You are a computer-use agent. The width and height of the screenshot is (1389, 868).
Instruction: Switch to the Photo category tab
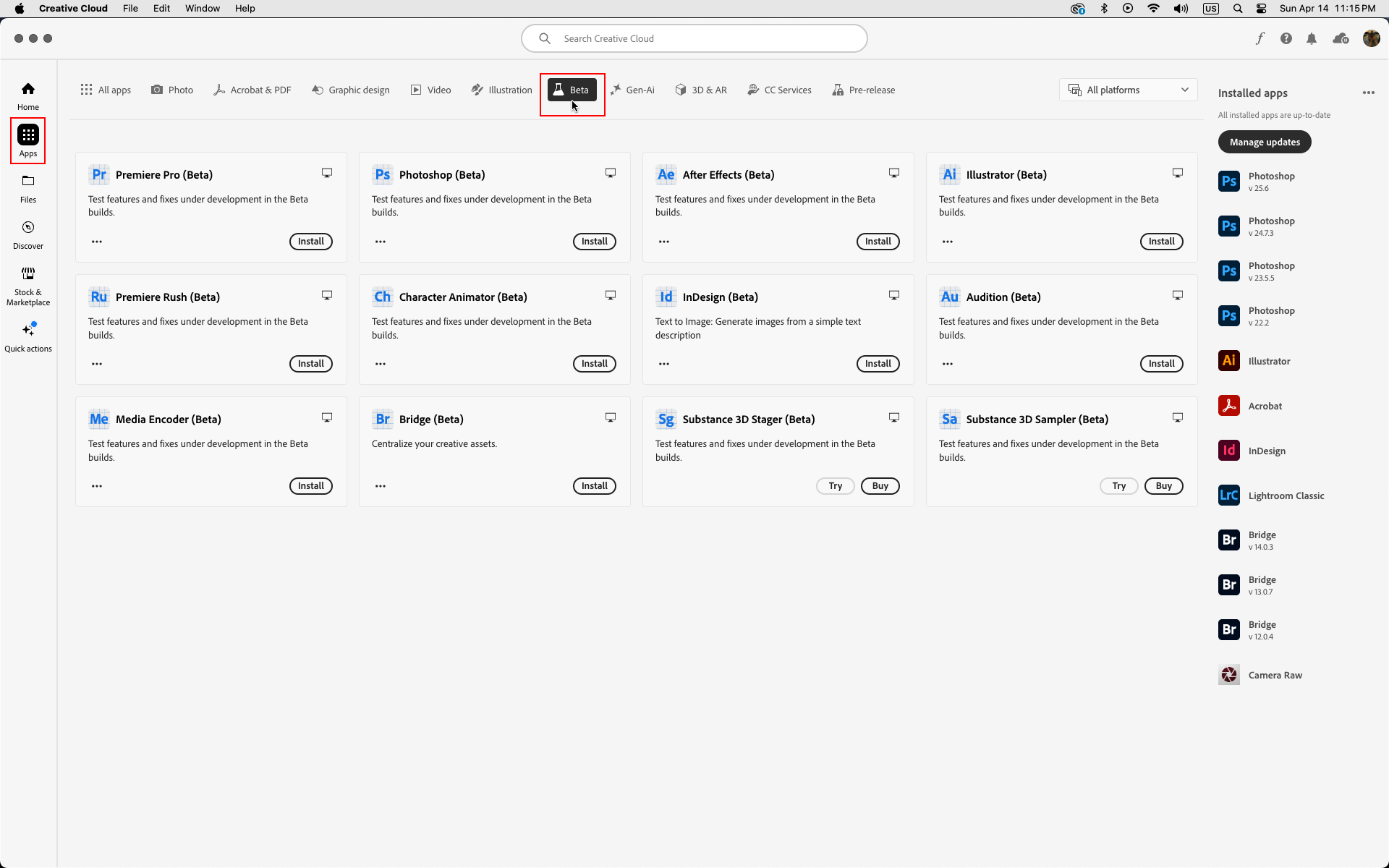171,89
